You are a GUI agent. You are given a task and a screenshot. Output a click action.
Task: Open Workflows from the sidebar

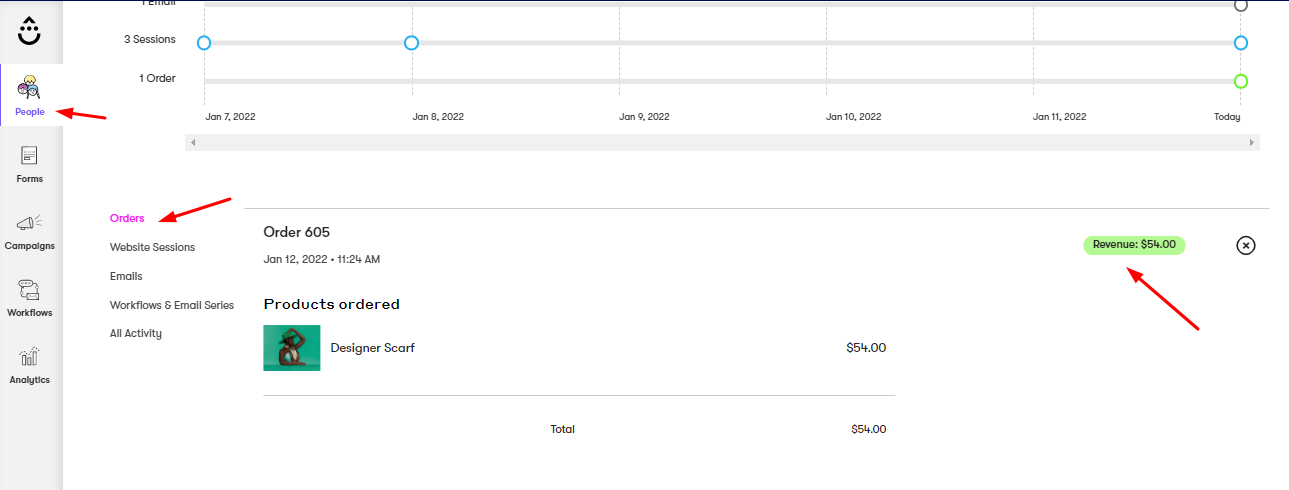30,298
